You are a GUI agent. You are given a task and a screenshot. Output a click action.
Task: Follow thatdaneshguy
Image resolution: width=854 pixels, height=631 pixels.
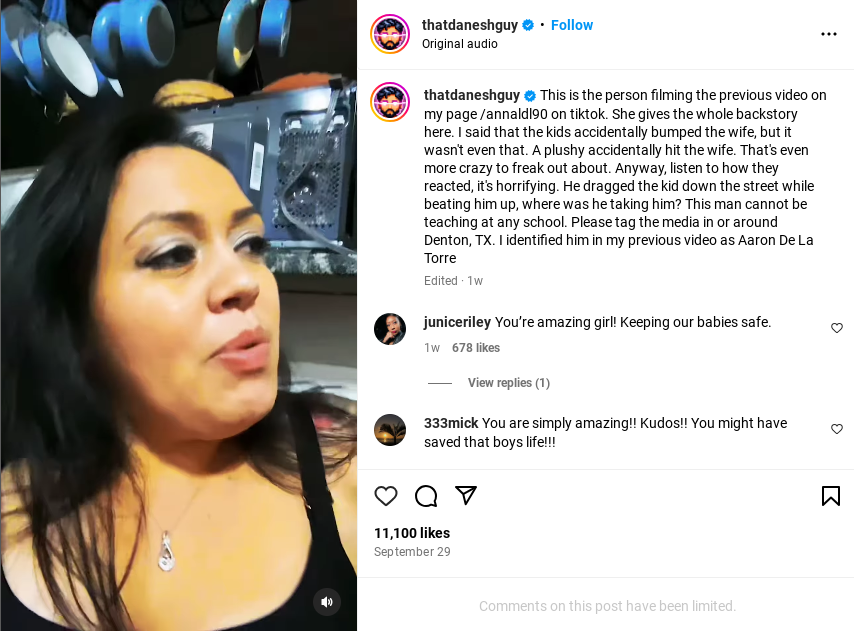572,25
